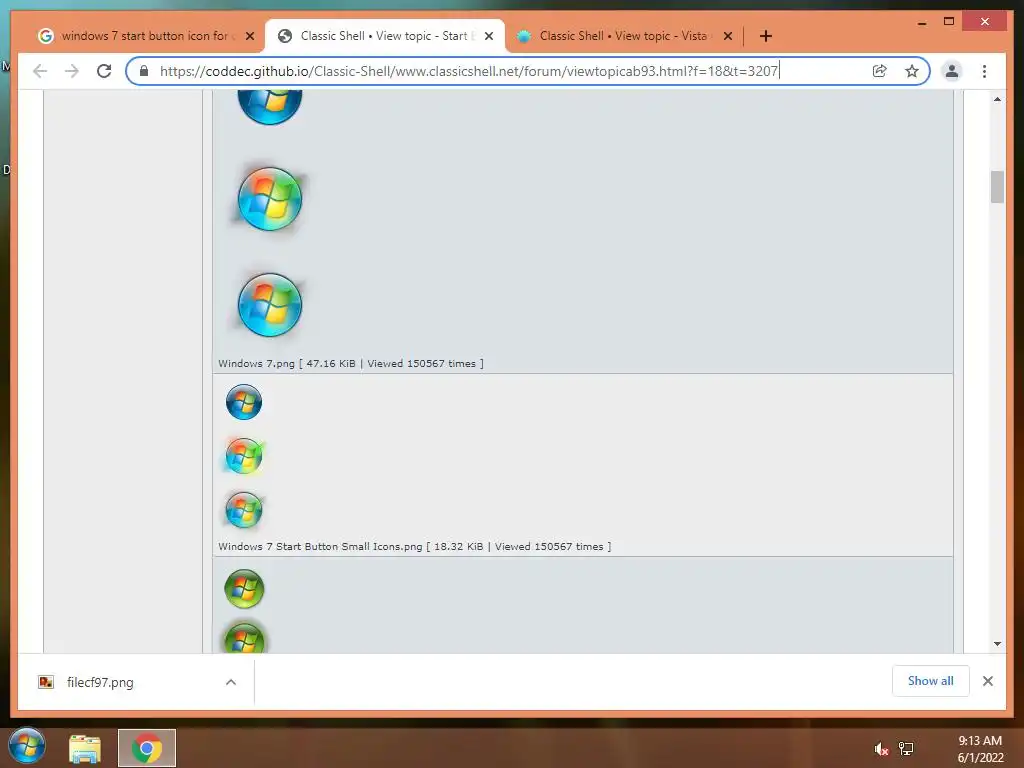Open File Explorer from the taskbar

click(x=85, y=748)
